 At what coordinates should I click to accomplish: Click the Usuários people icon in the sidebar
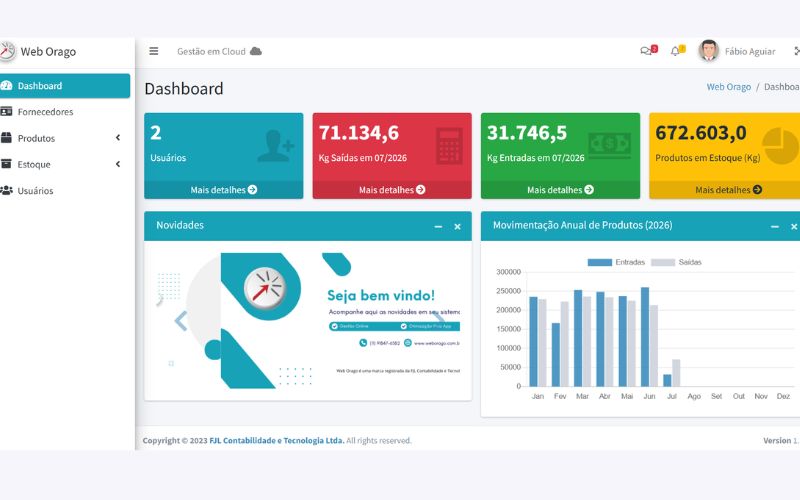(6, 190)
